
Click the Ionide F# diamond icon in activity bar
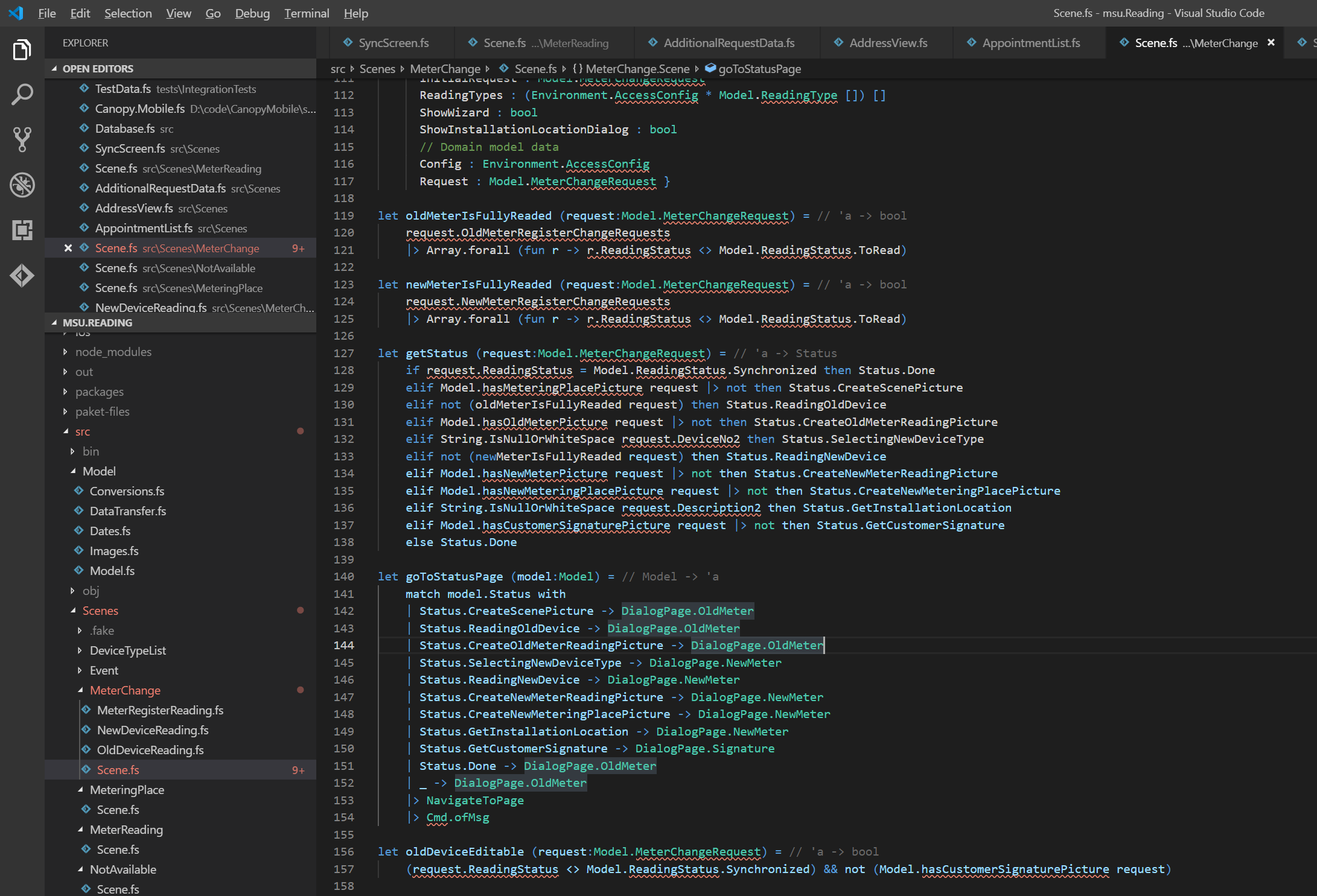[x=22, y=275]
